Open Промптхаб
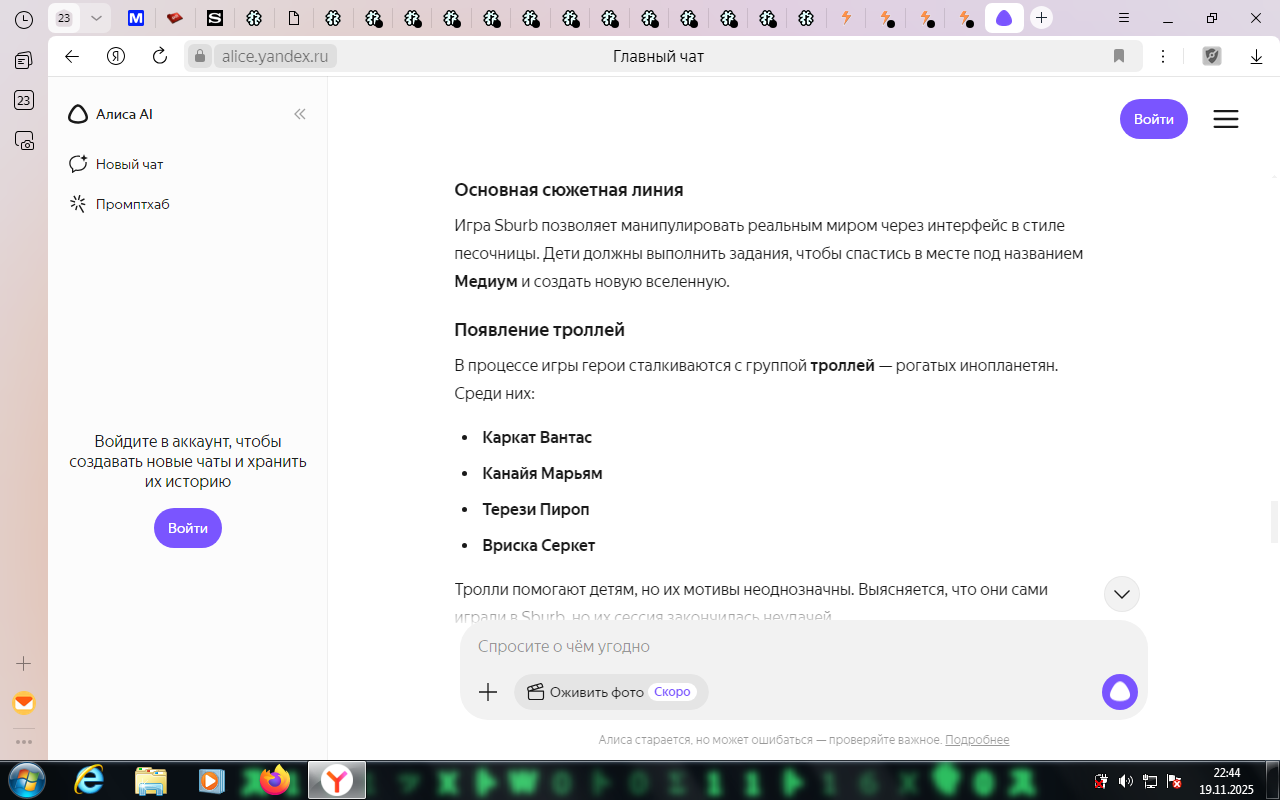Viewport: 1280px width, 800px height. (119, 204)
